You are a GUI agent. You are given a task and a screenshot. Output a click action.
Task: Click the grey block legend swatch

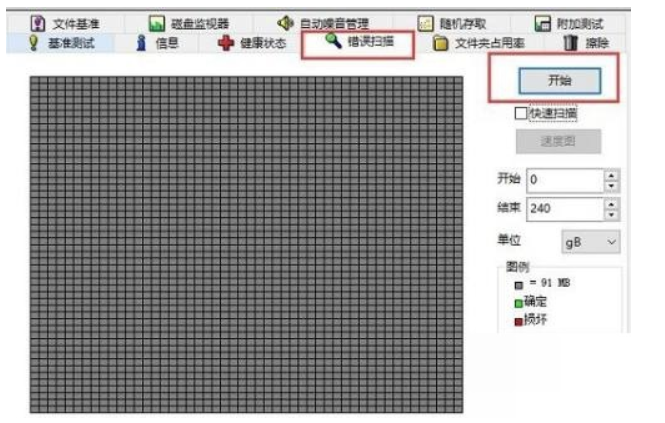[x=519, y=285]
